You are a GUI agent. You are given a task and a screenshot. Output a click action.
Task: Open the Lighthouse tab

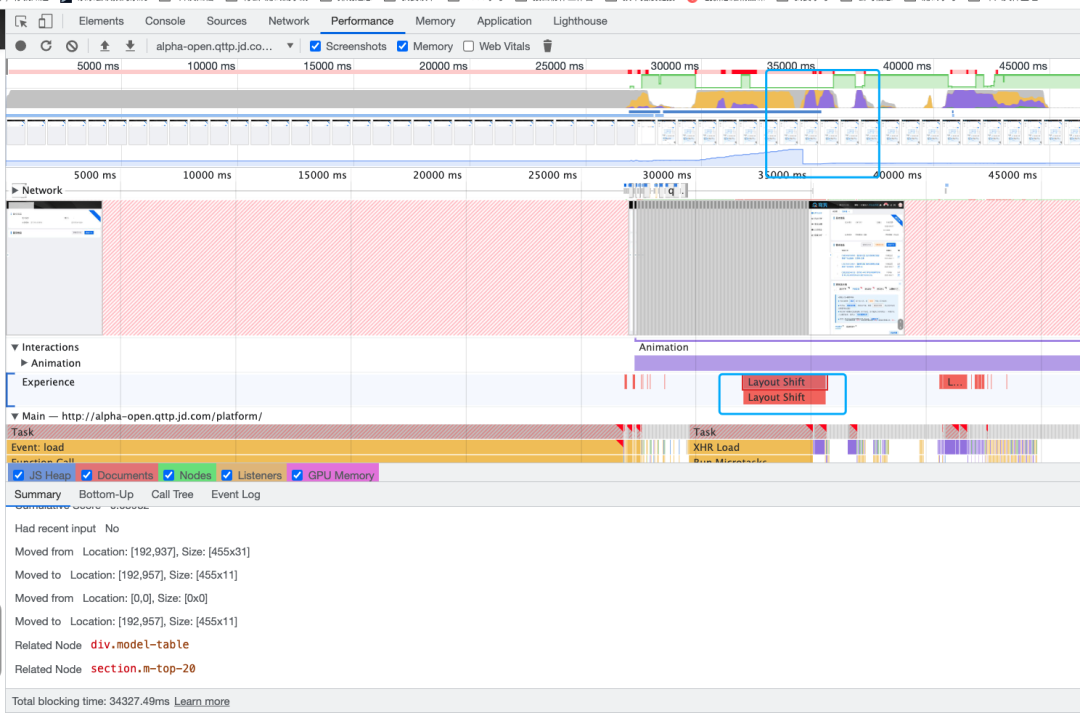point(580,21)
